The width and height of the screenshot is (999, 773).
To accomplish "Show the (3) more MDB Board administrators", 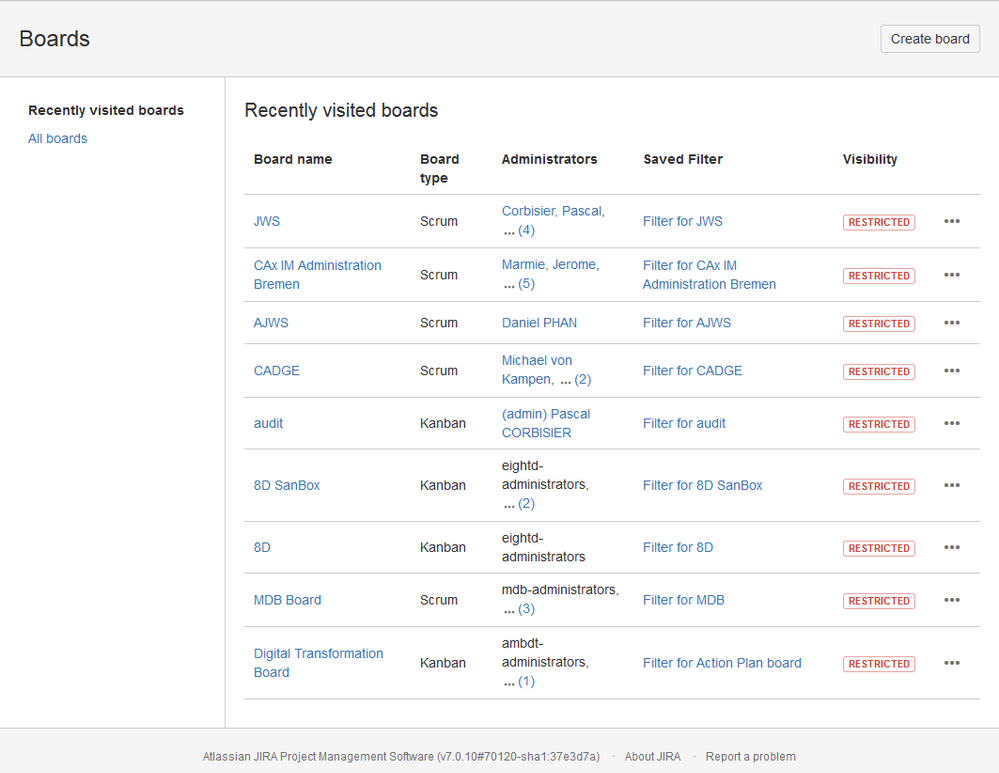I will (x=525, y=609).
